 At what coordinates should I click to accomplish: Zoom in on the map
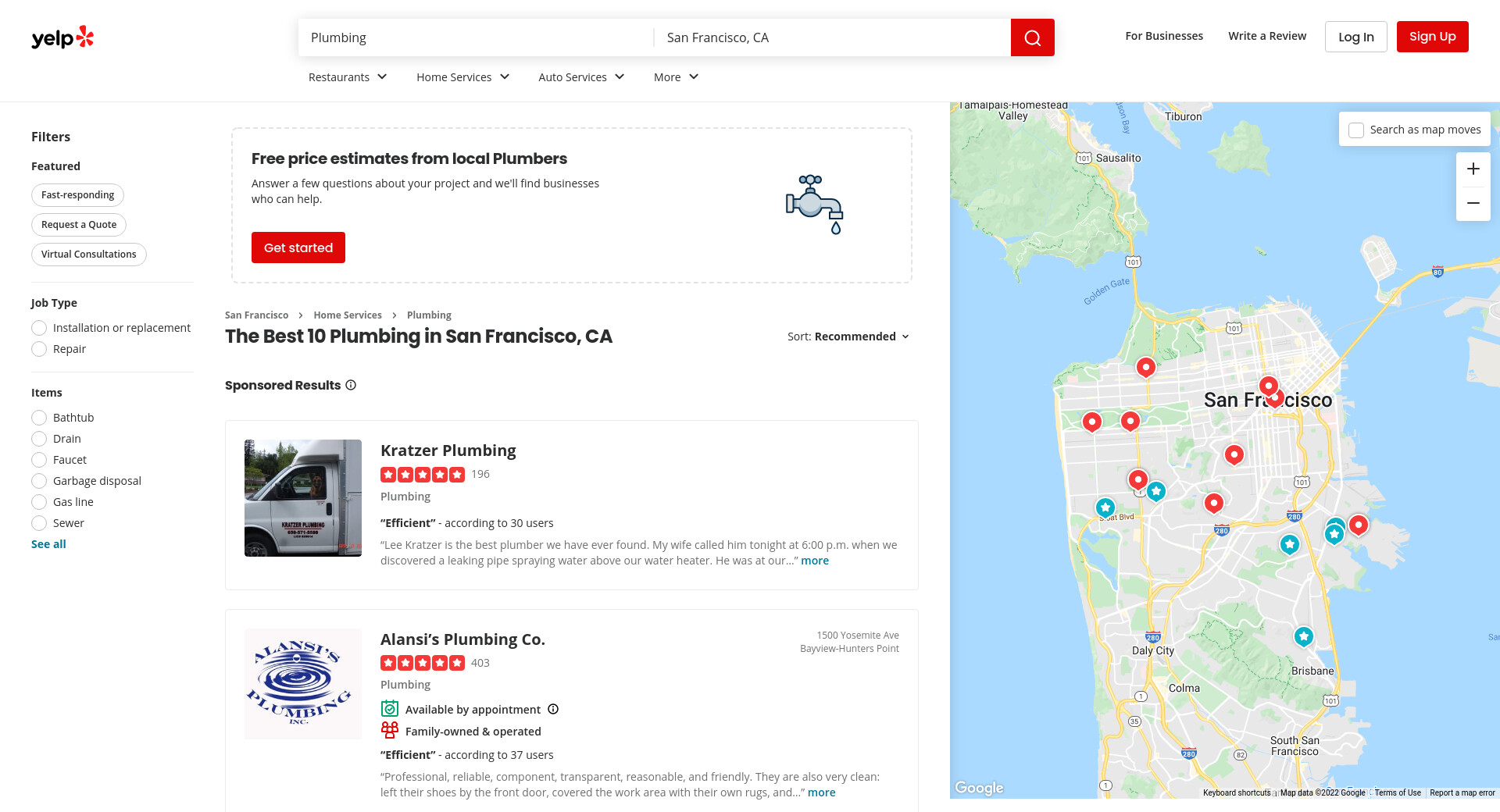(x=1473, y=169)
